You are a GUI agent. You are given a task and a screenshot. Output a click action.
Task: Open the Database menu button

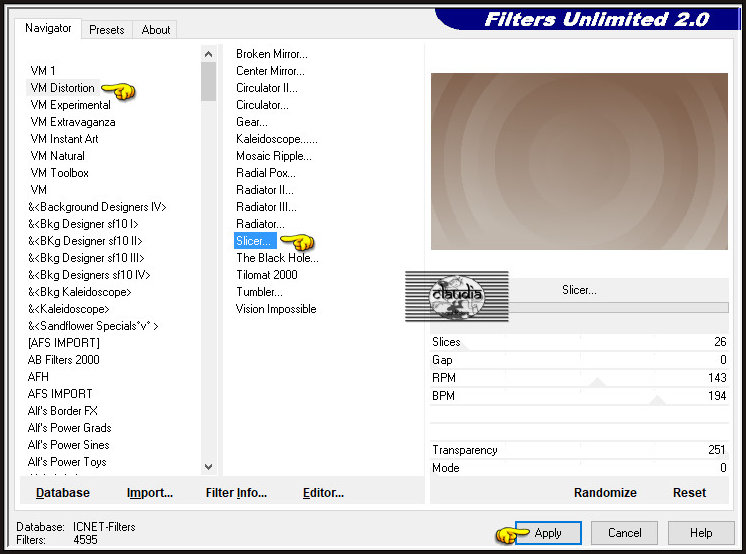(63, 493)
